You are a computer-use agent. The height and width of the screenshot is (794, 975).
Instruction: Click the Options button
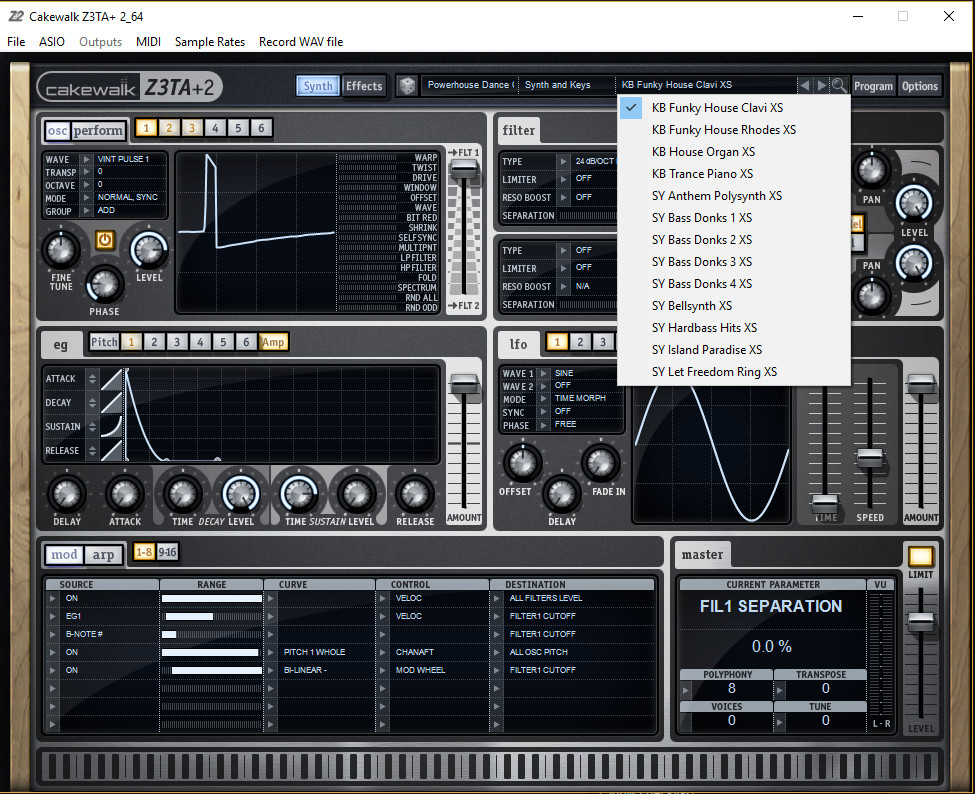click(x=920, y=86)
